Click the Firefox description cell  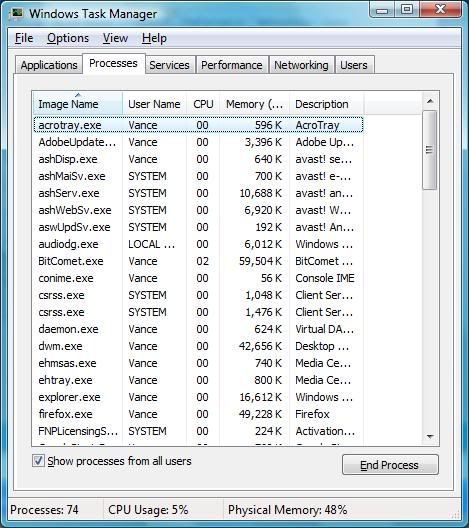[312, 414]
